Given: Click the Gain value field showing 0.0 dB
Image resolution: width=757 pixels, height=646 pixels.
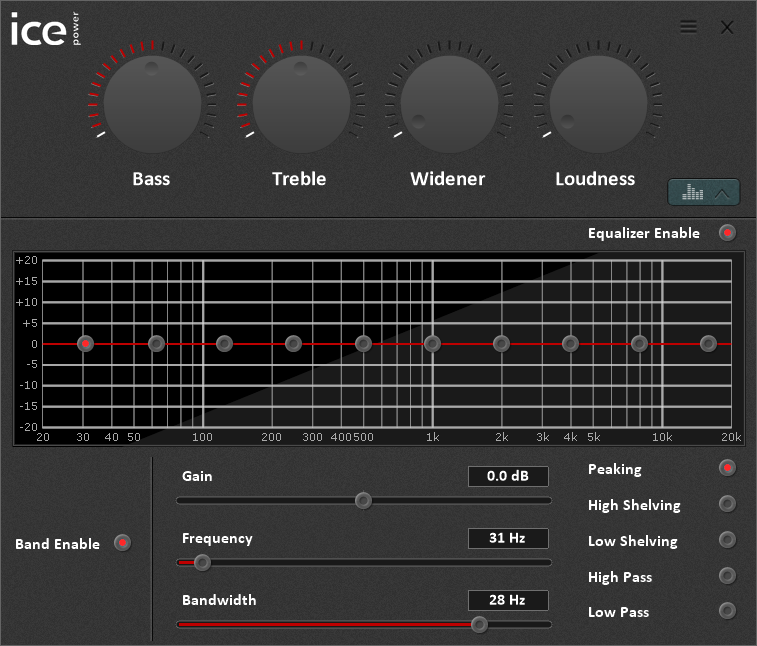Looking at the screenshot, I should (x=508, y=476).
